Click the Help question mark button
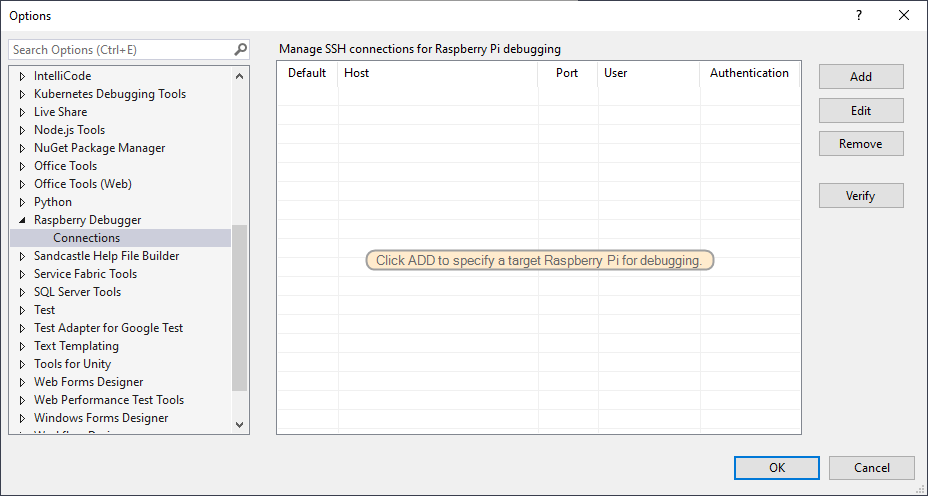 tap(858, 15)
